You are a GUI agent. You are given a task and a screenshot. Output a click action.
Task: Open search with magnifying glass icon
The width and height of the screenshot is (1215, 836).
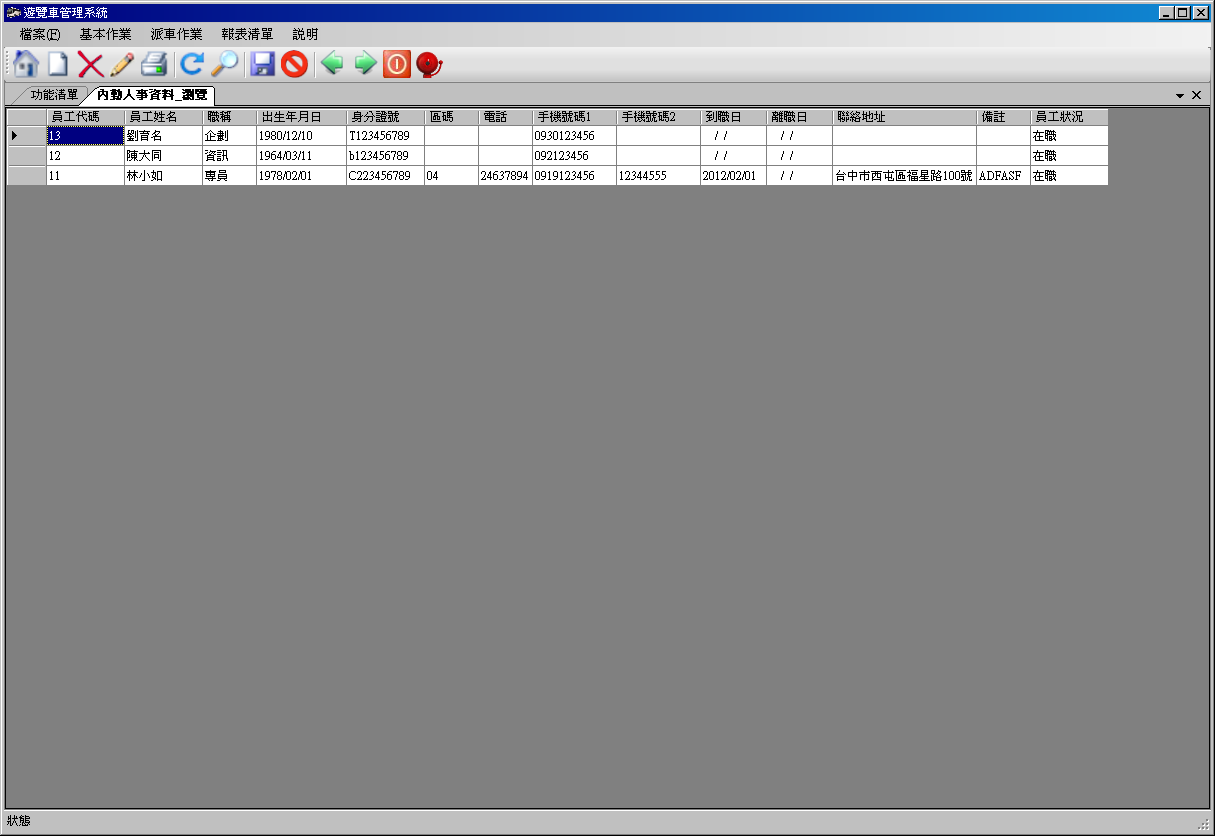tap(224, 64)
